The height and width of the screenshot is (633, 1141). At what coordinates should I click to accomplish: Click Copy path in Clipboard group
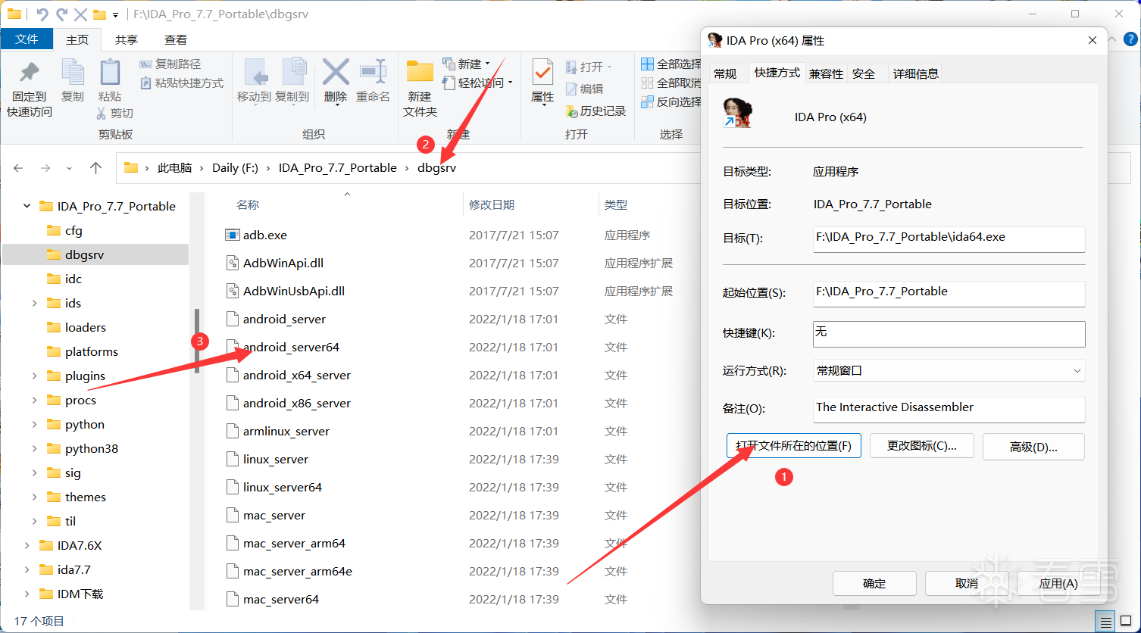pyautogui.click(x=170, y=64)
